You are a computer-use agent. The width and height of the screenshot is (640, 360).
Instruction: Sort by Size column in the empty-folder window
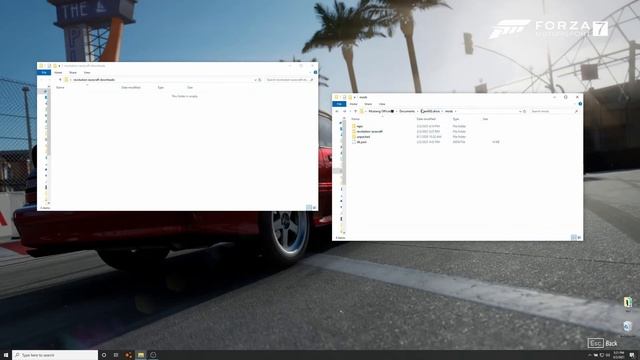(190, 87)
